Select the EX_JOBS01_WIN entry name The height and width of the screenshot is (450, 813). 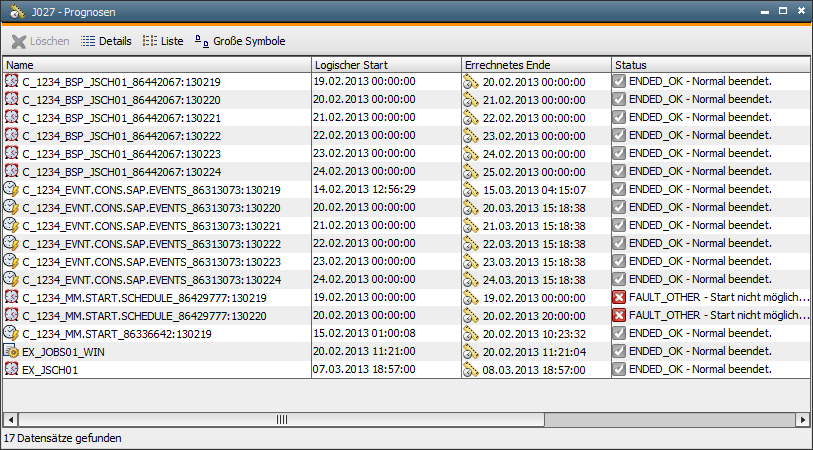(x=63, y=353)
